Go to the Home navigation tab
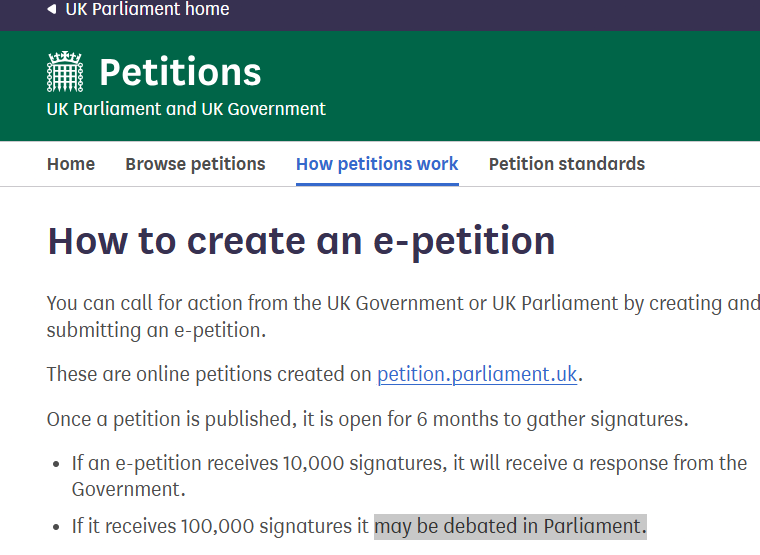This screenshot has width=760, height=555. pyautogui.click(x=71, y=164)
